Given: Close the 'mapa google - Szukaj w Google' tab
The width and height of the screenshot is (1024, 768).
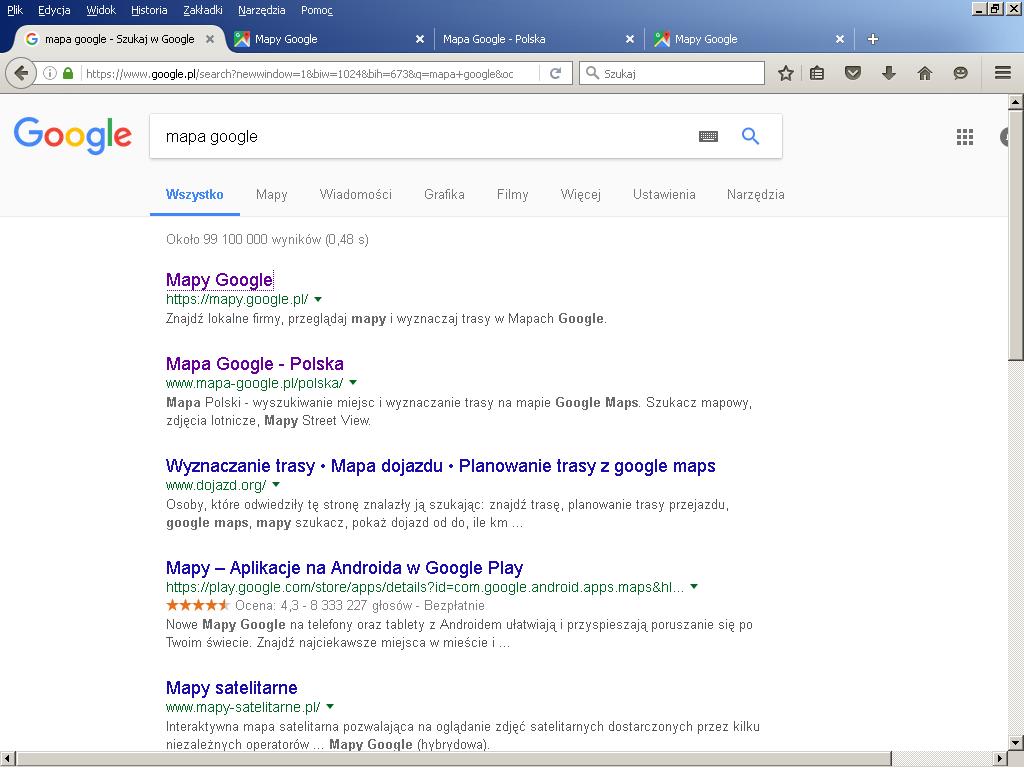Looking at the screenshot, I should [210, 39].
